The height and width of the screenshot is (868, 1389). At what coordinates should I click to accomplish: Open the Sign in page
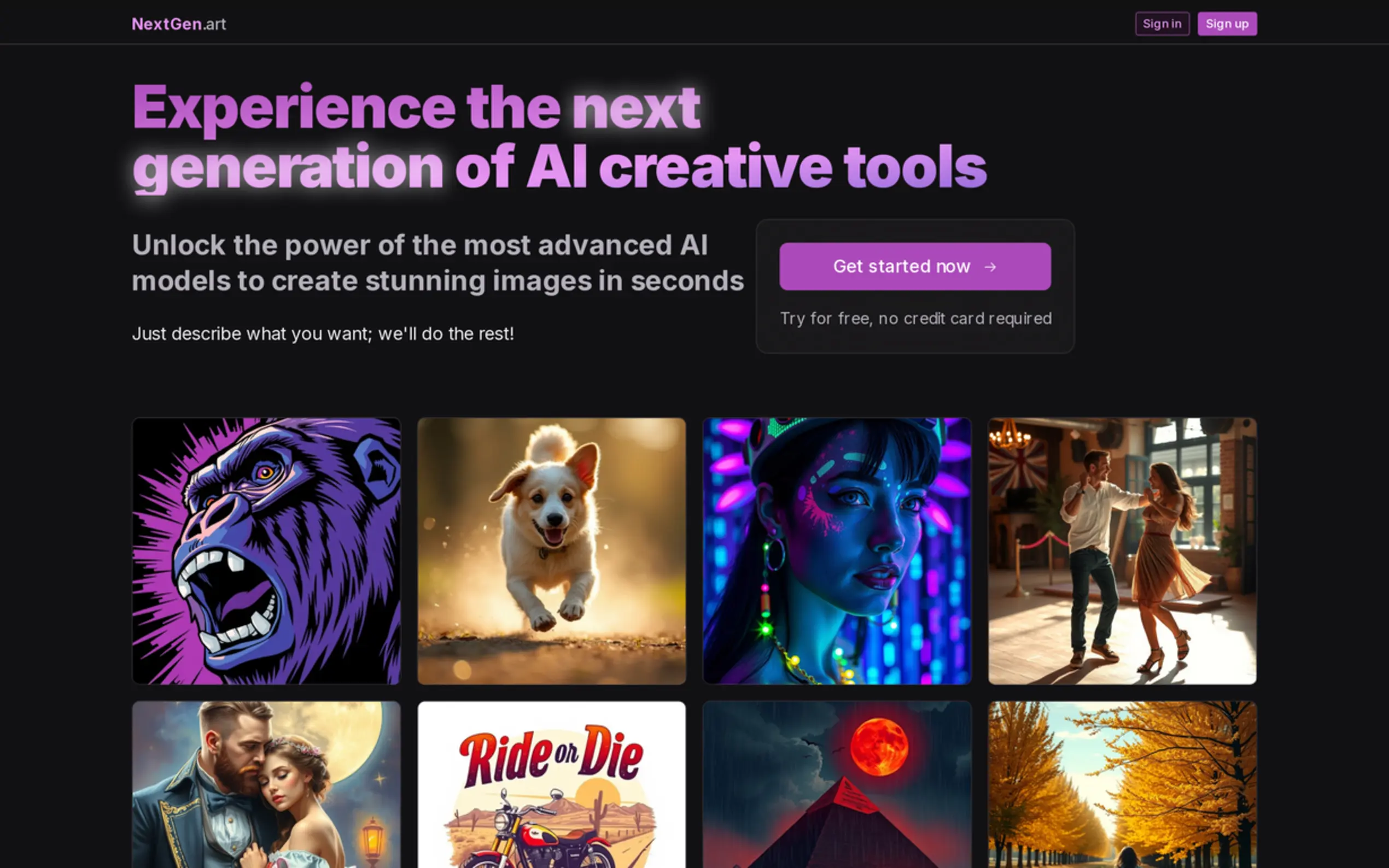(1162, 24)
